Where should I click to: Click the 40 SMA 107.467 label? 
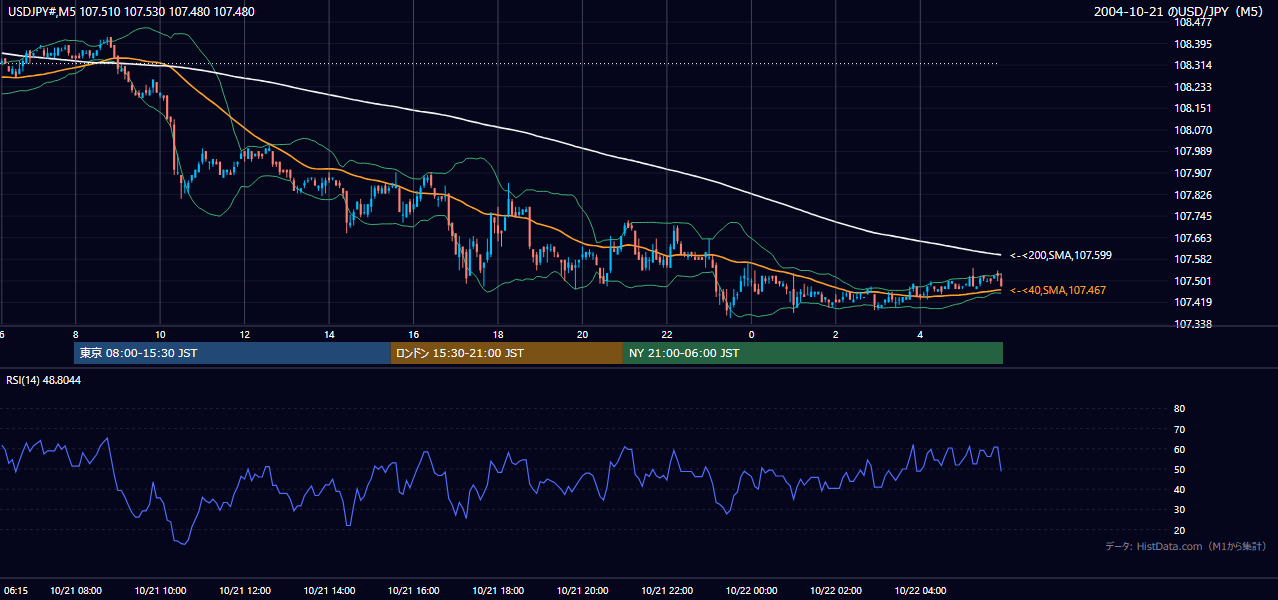[x=1058, y=290]
